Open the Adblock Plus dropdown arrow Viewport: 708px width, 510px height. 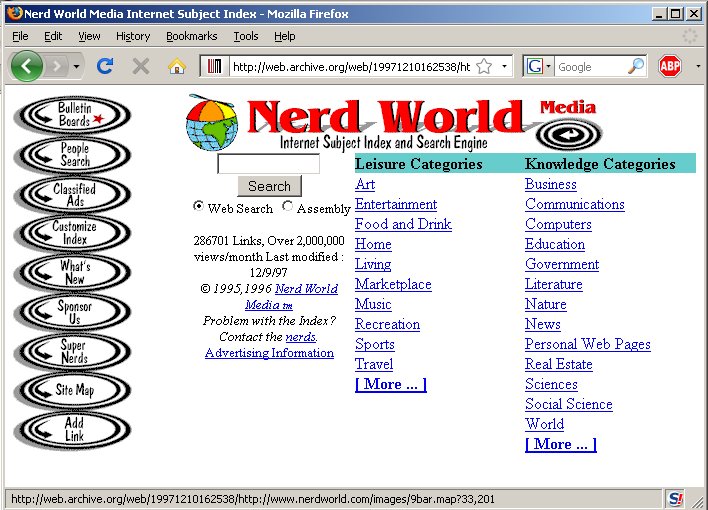click(698, 67)
